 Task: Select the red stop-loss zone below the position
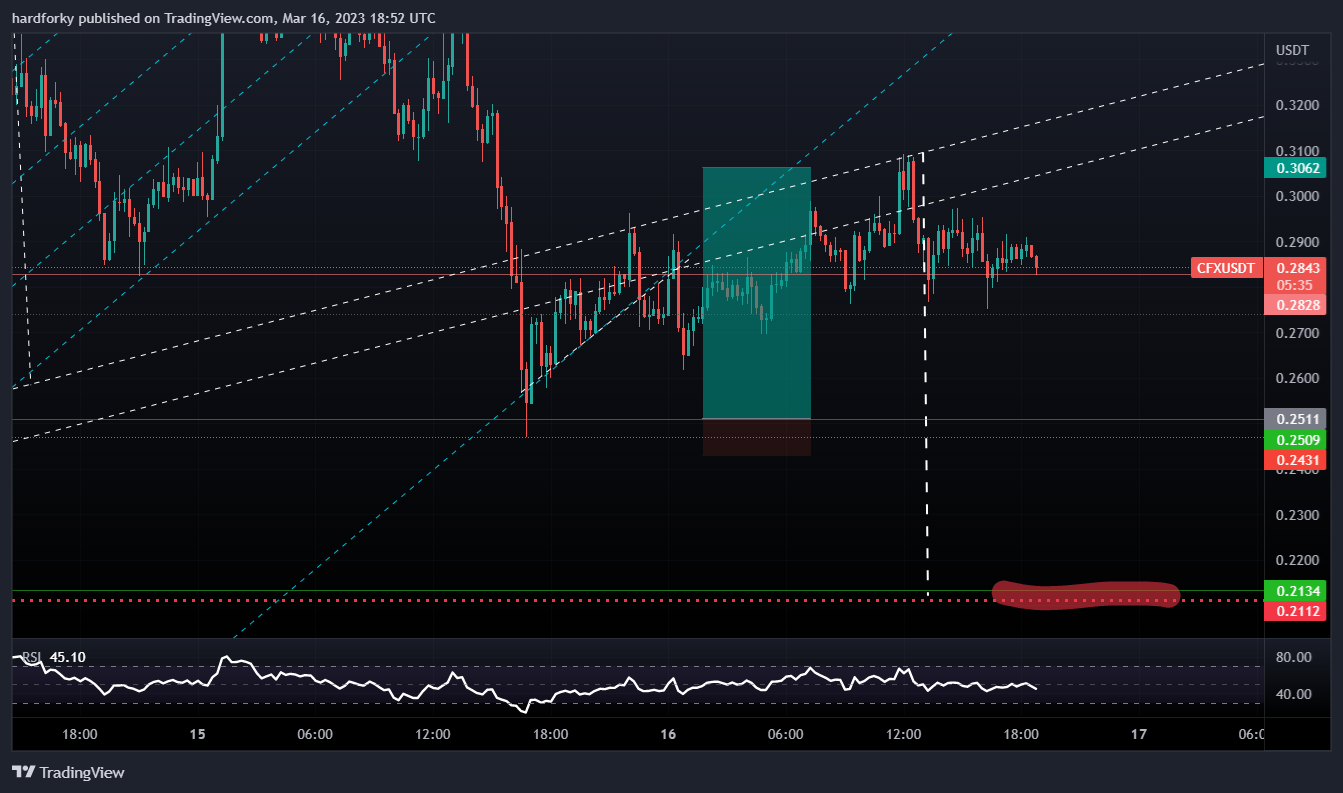[756, 437]
